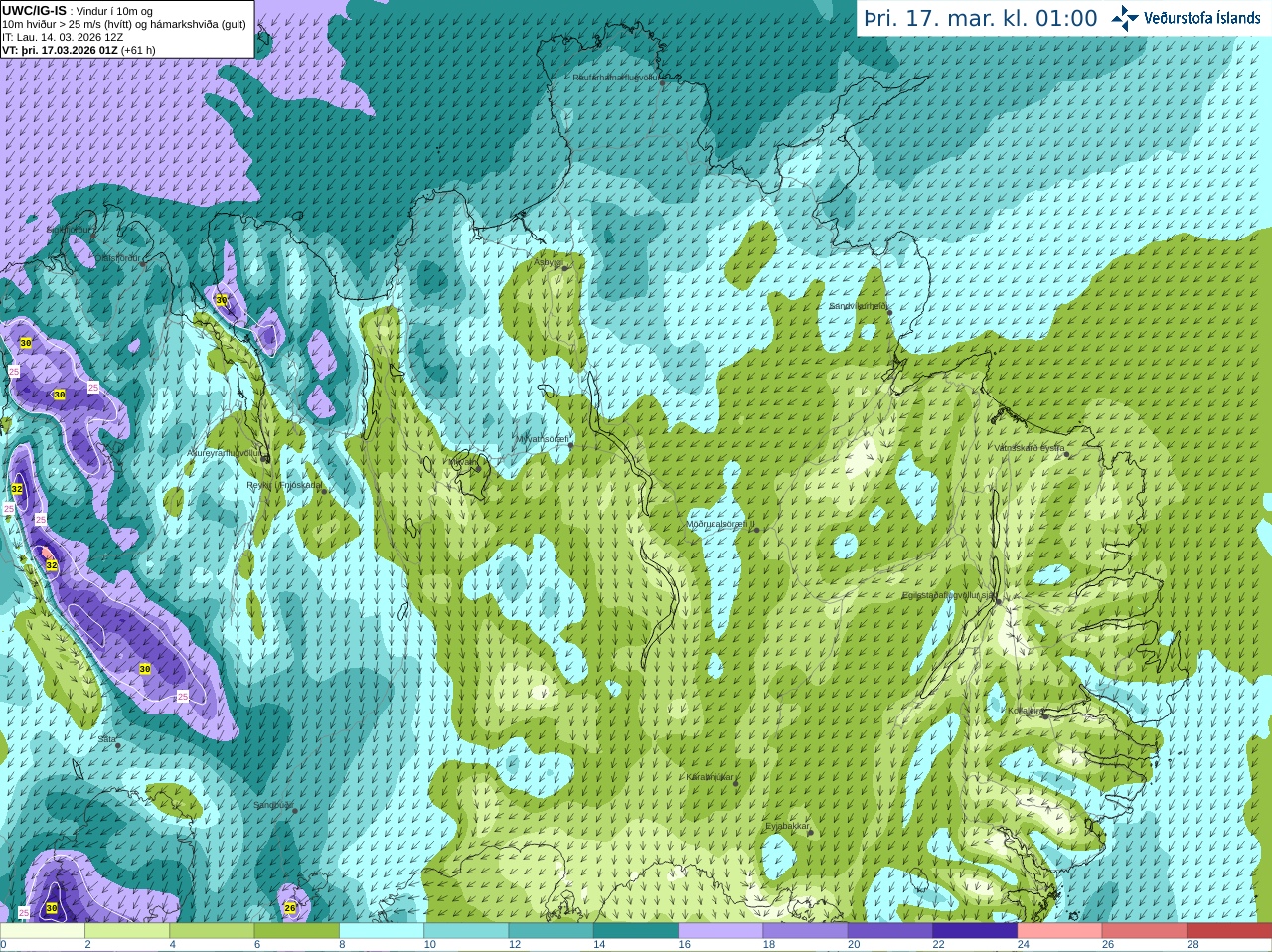The height and width of the screenshot is (952, 1272).
Task: Click the yellow 32 gust marker beside the pink patch
Action: (x=52, y=565)
